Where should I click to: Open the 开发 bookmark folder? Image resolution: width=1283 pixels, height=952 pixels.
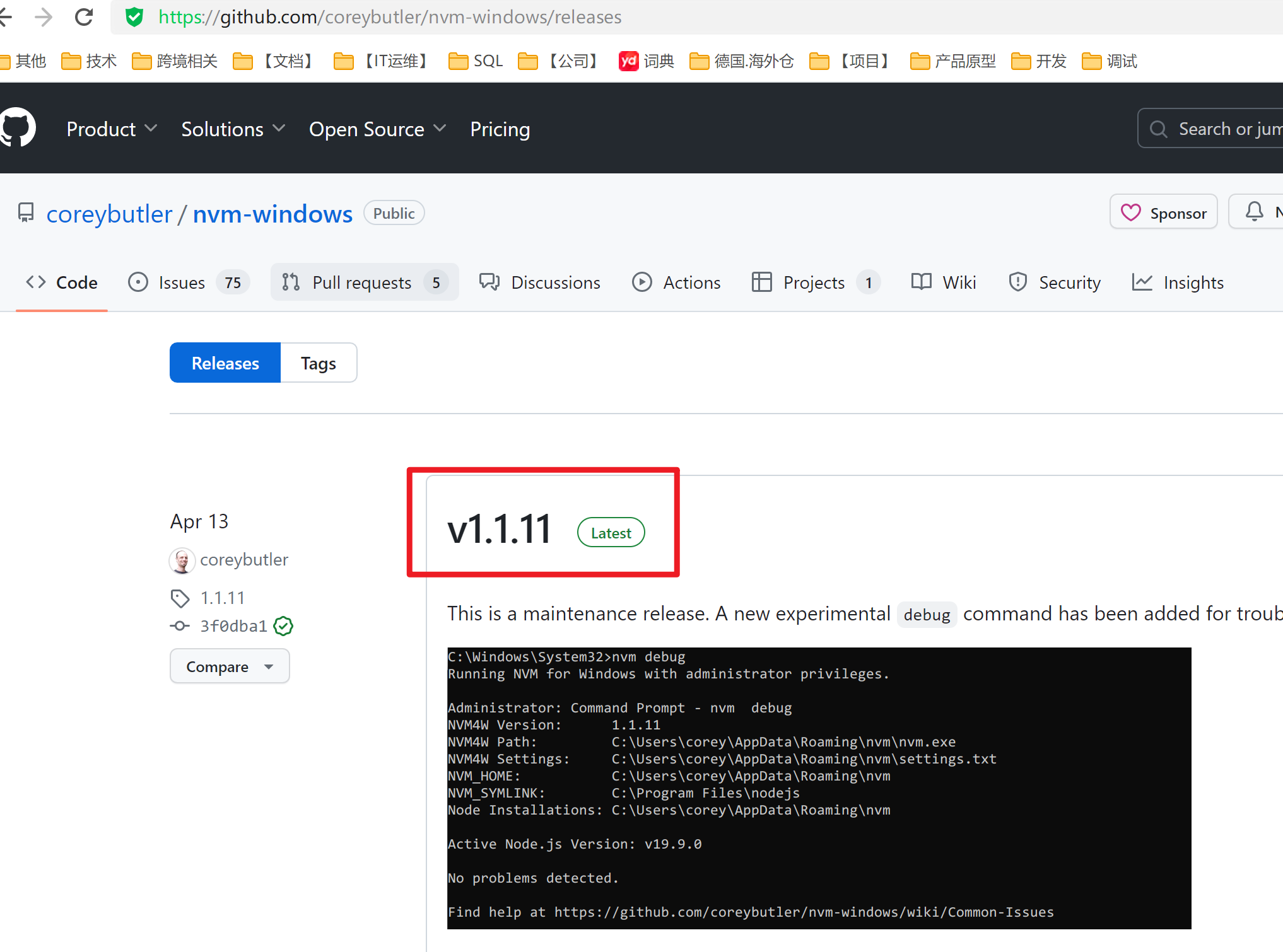(1038, 61)
